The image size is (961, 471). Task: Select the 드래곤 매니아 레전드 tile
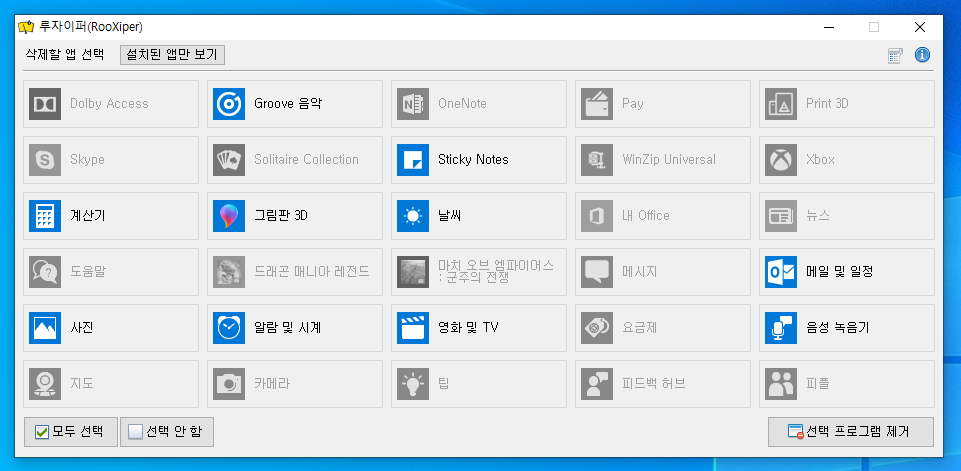coord(295,272)
